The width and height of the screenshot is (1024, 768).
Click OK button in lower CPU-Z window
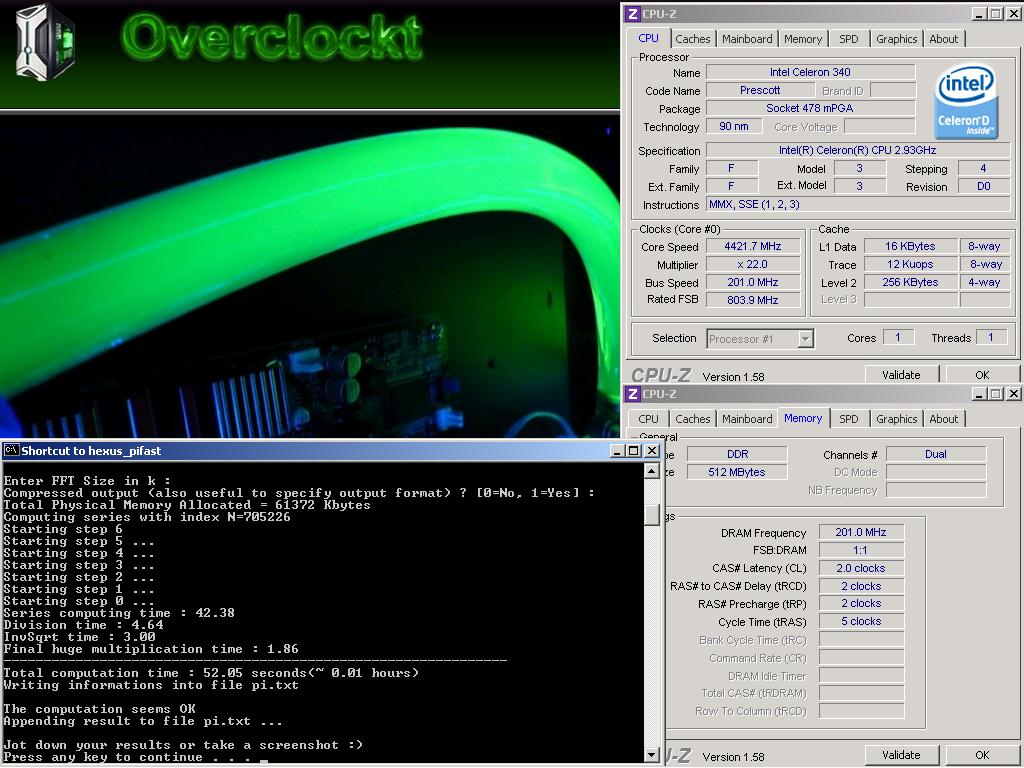tap(982, 755)
